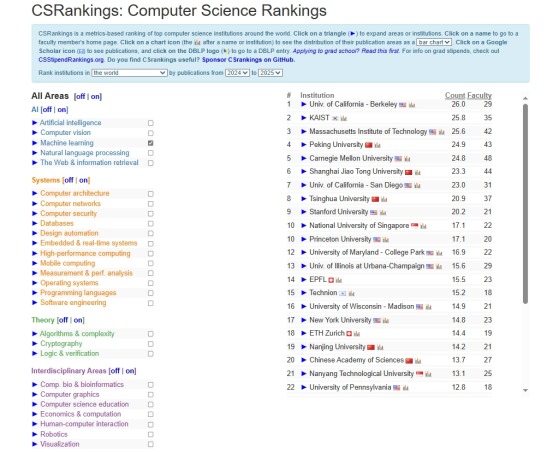This screenshot has width=554, height=452.
Task: Turn Systems areas off
Action: 69,180
